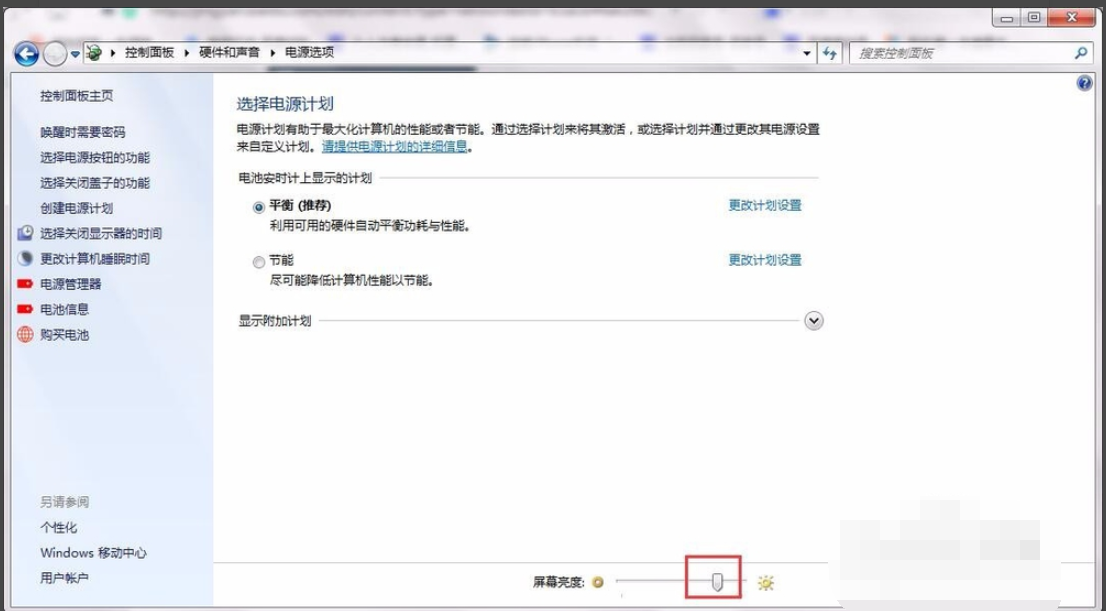The image size is (1106, 611).
Task: Click the 屏幕亮度 slider thumb
Action: point(717,582)
